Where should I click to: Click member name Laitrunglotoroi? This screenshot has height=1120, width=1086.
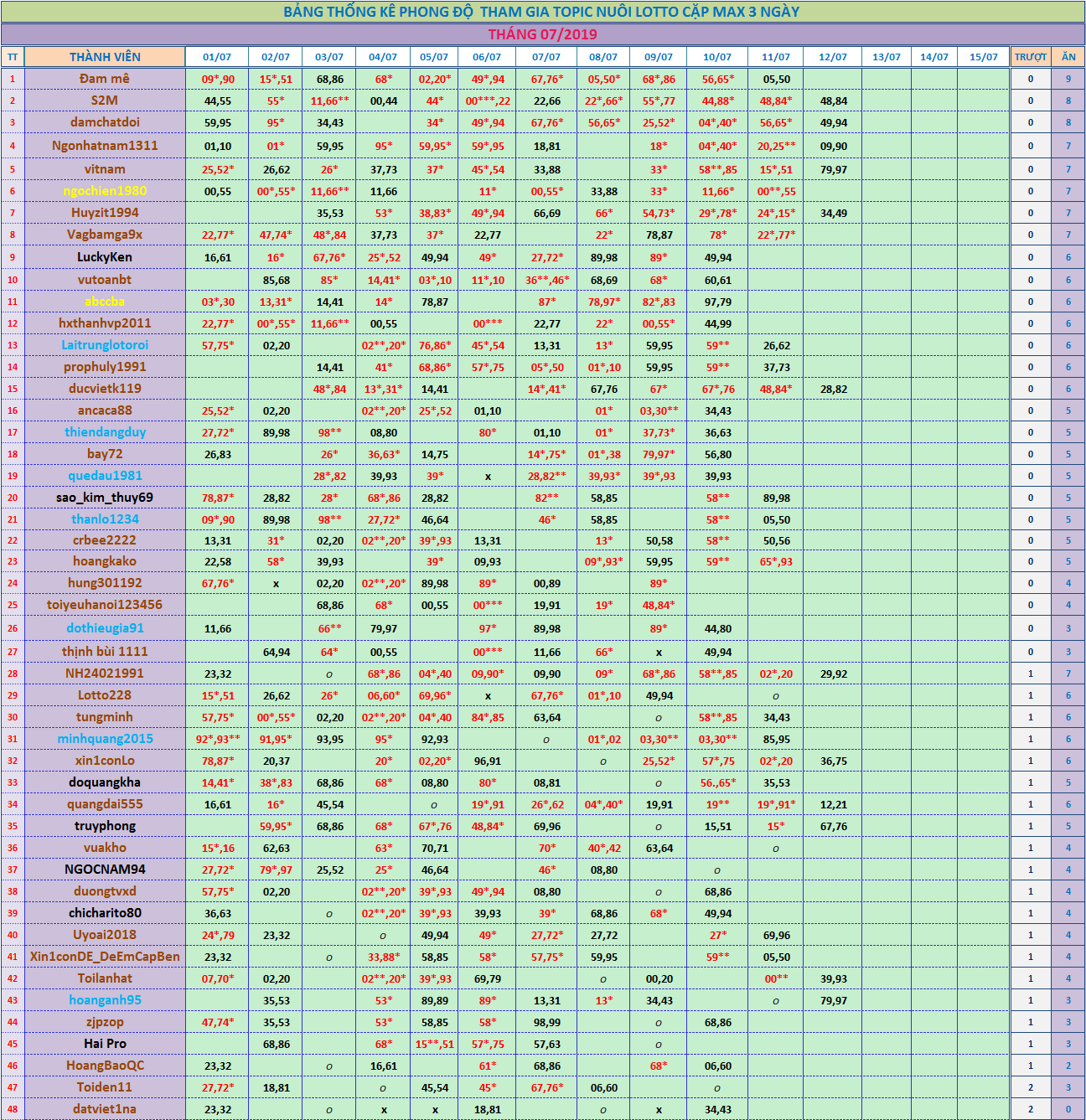105,345
